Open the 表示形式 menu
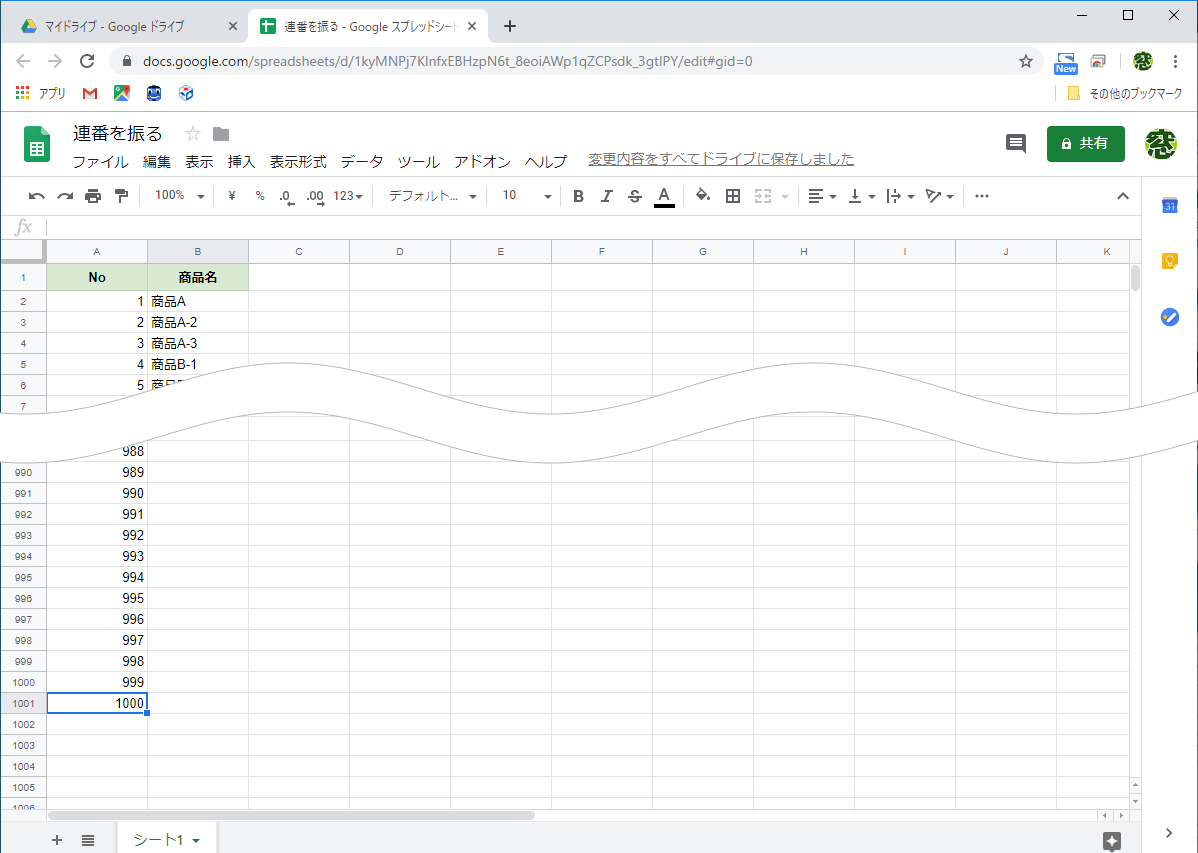The width and height of the screenshot is (1198, 853). tap(298, 162)
